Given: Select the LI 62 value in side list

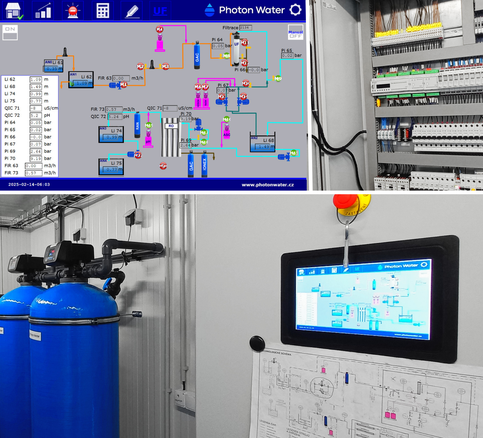Looking at the screenshot, I should [x=36, y=79].
